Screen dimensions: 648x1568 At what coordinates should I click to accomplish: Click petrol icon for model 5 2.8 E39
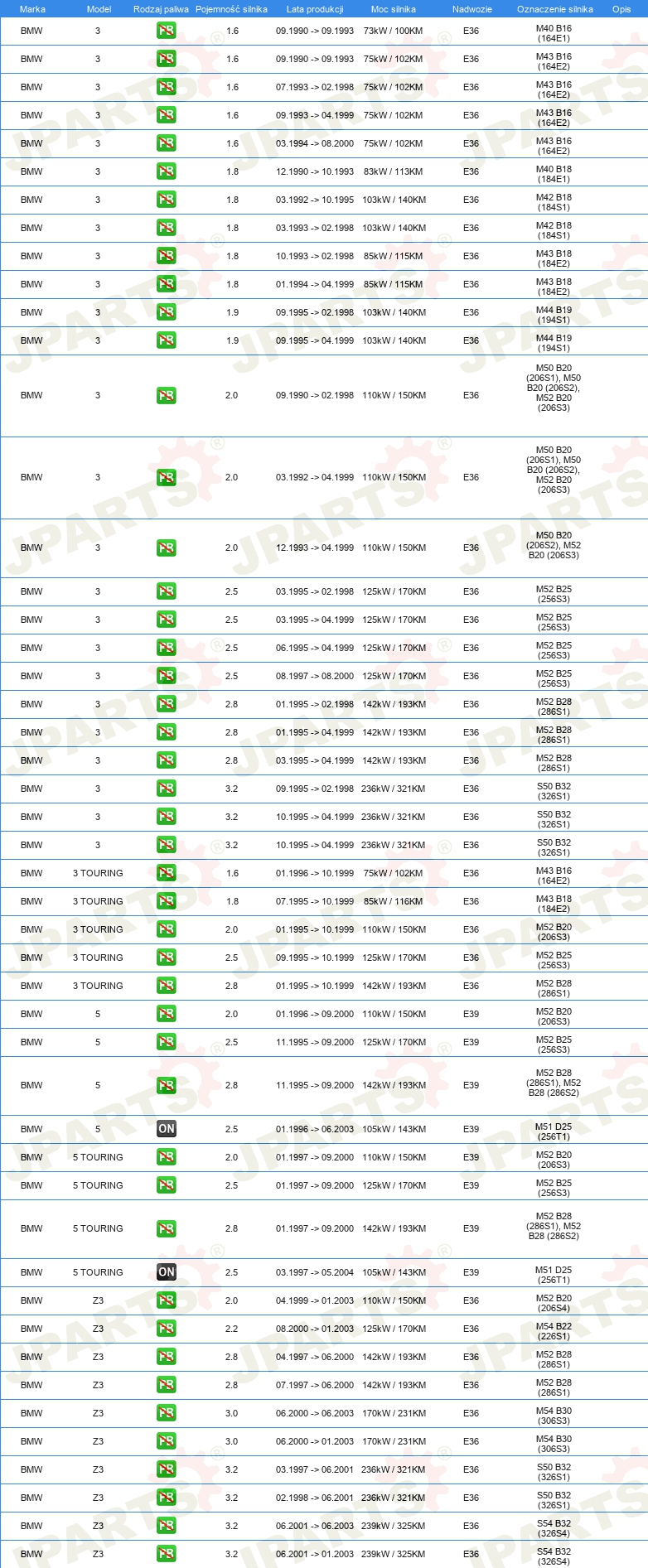pyautogui.click(x=166, y=1086)
